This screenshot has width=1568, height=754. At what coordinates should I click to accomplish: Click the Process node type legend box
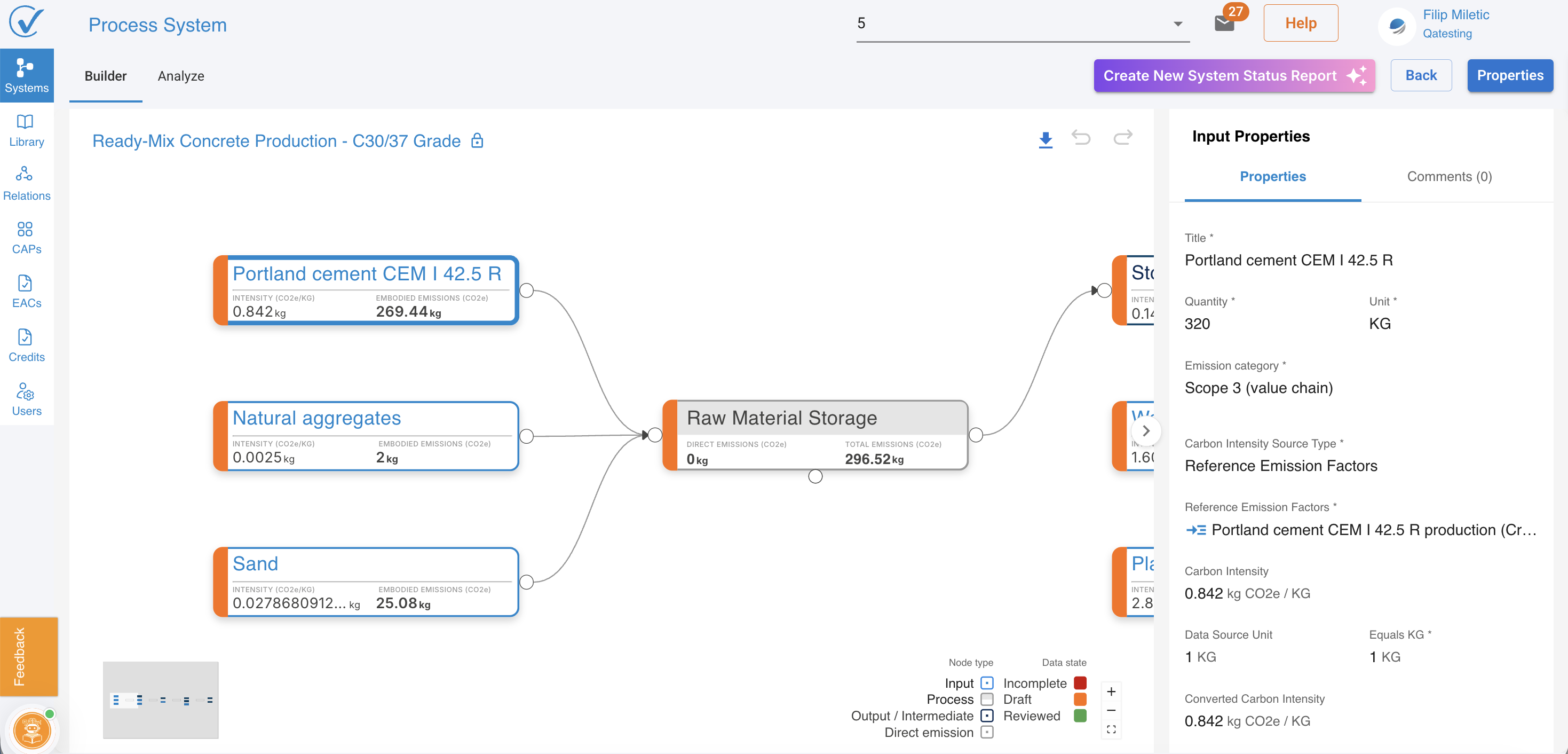click(x=987, y=699)
